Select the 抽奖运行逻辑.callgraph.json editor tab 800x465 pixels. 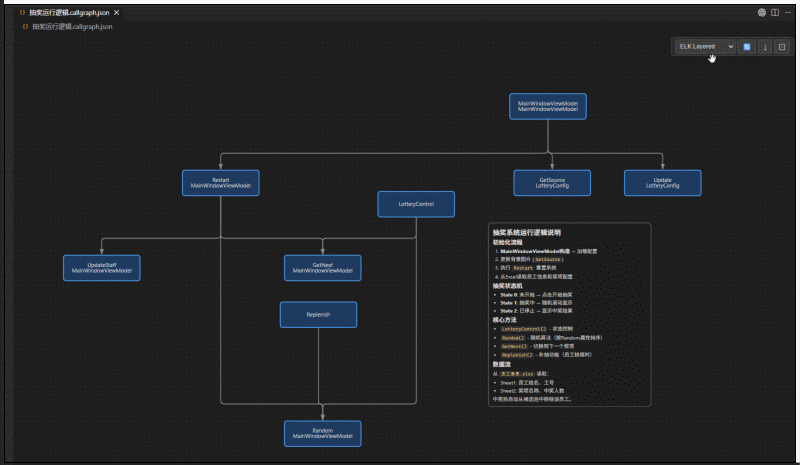click(x=68, y=13)
